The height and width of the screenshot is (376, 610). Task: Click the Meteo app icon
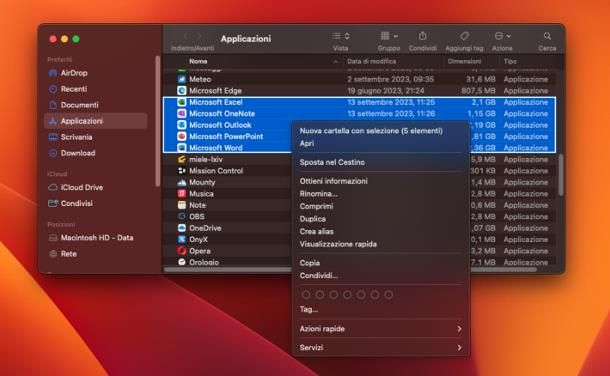point(182,79)
